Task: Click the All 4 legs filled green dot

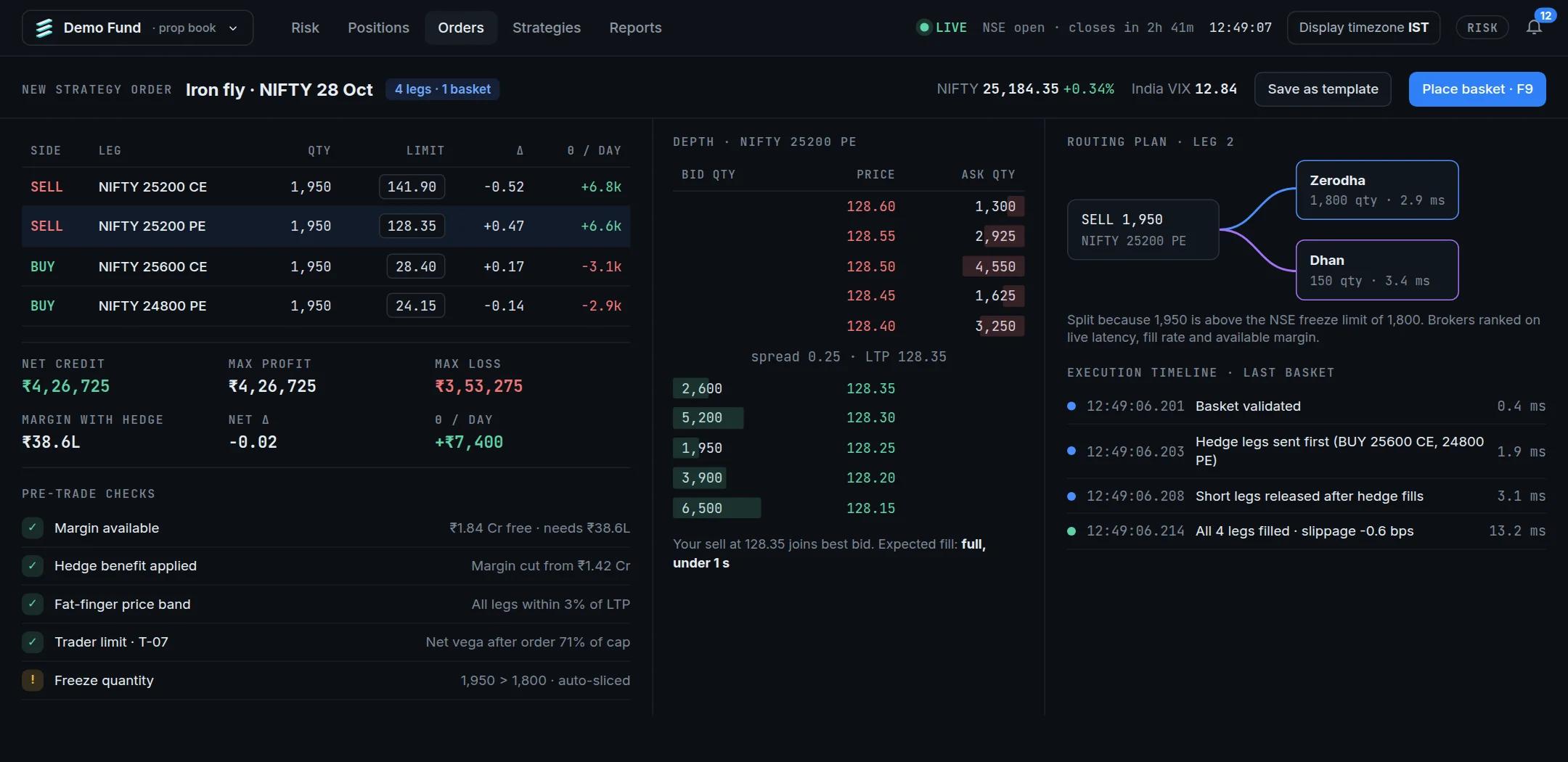Action: [x=1071, y=531]
